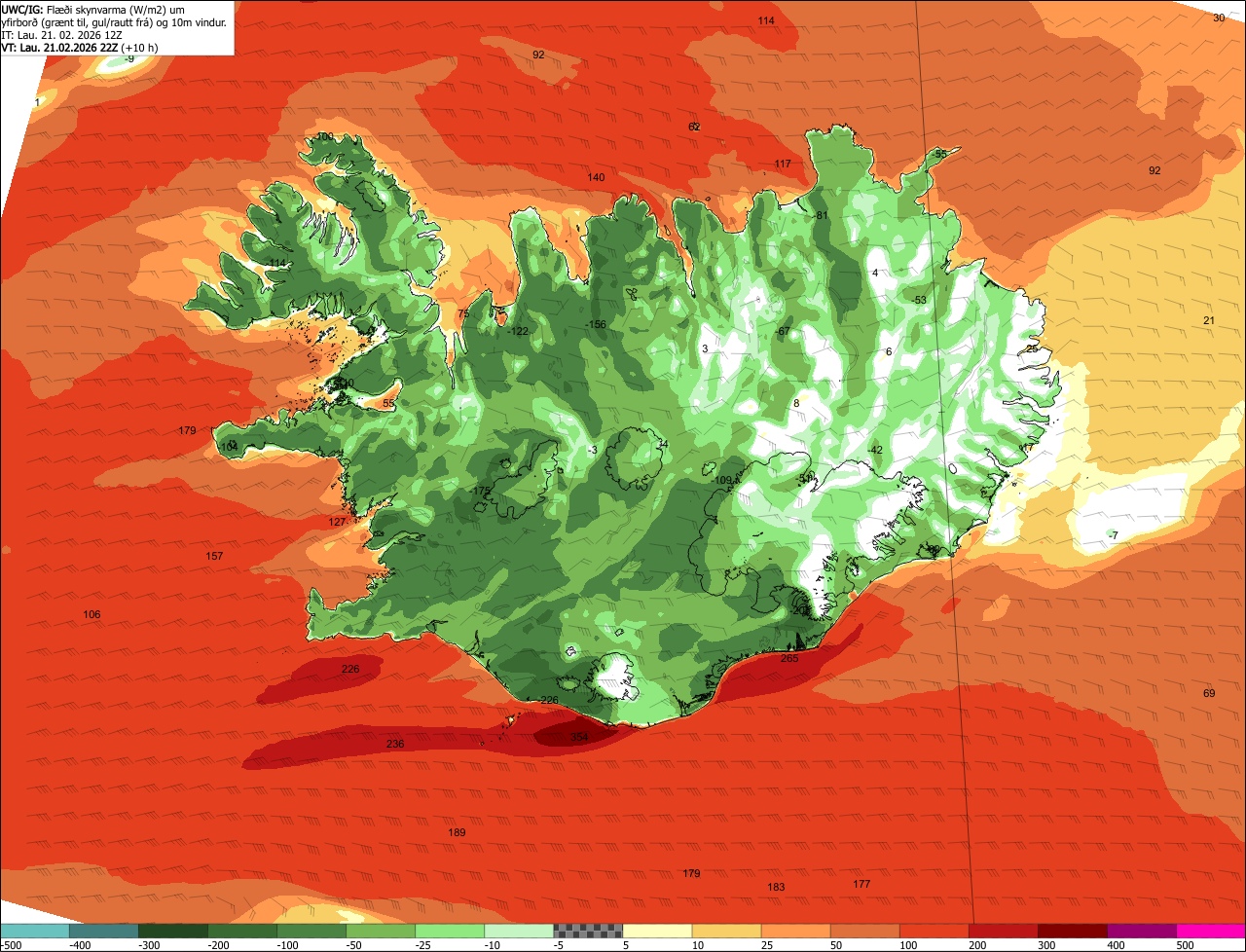Image resolution: width=1246 pixels, height=952 pixels.
Task: Click the flux value 183 near the bottom
Action: [776, 887]
